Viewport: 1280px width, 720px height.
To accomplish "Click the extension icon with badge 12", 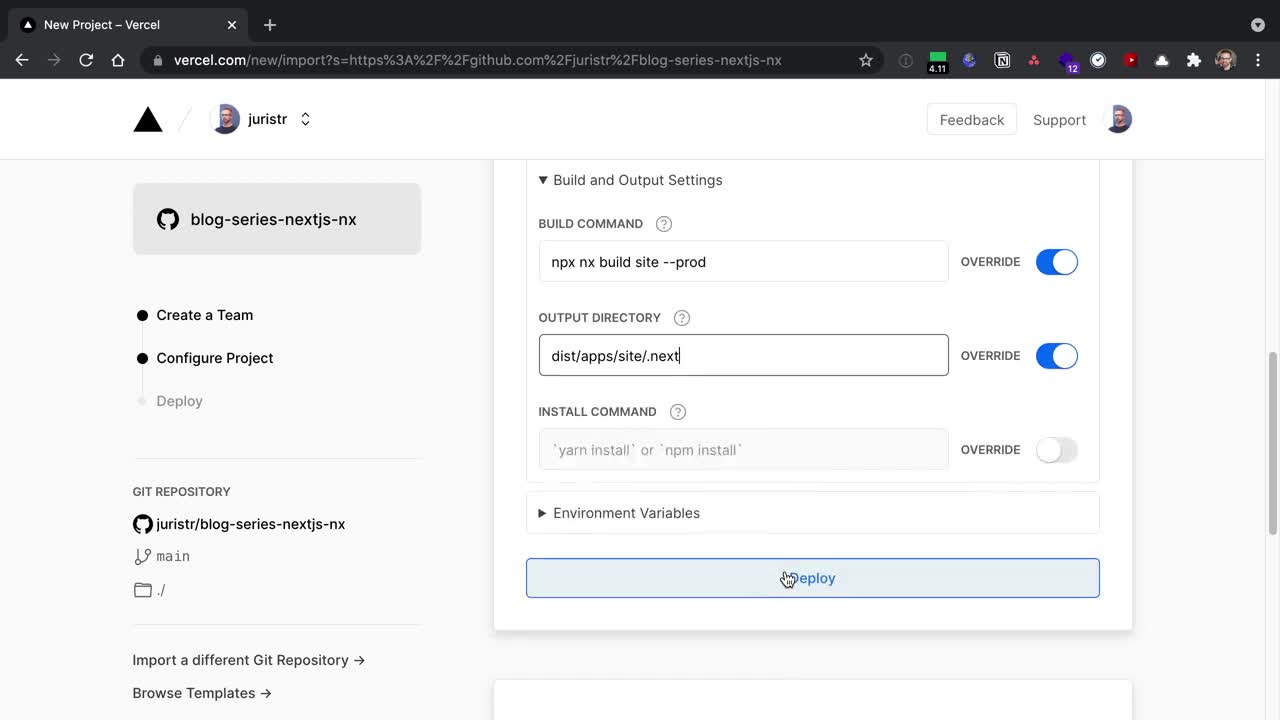I will [x=1067, y=62].
